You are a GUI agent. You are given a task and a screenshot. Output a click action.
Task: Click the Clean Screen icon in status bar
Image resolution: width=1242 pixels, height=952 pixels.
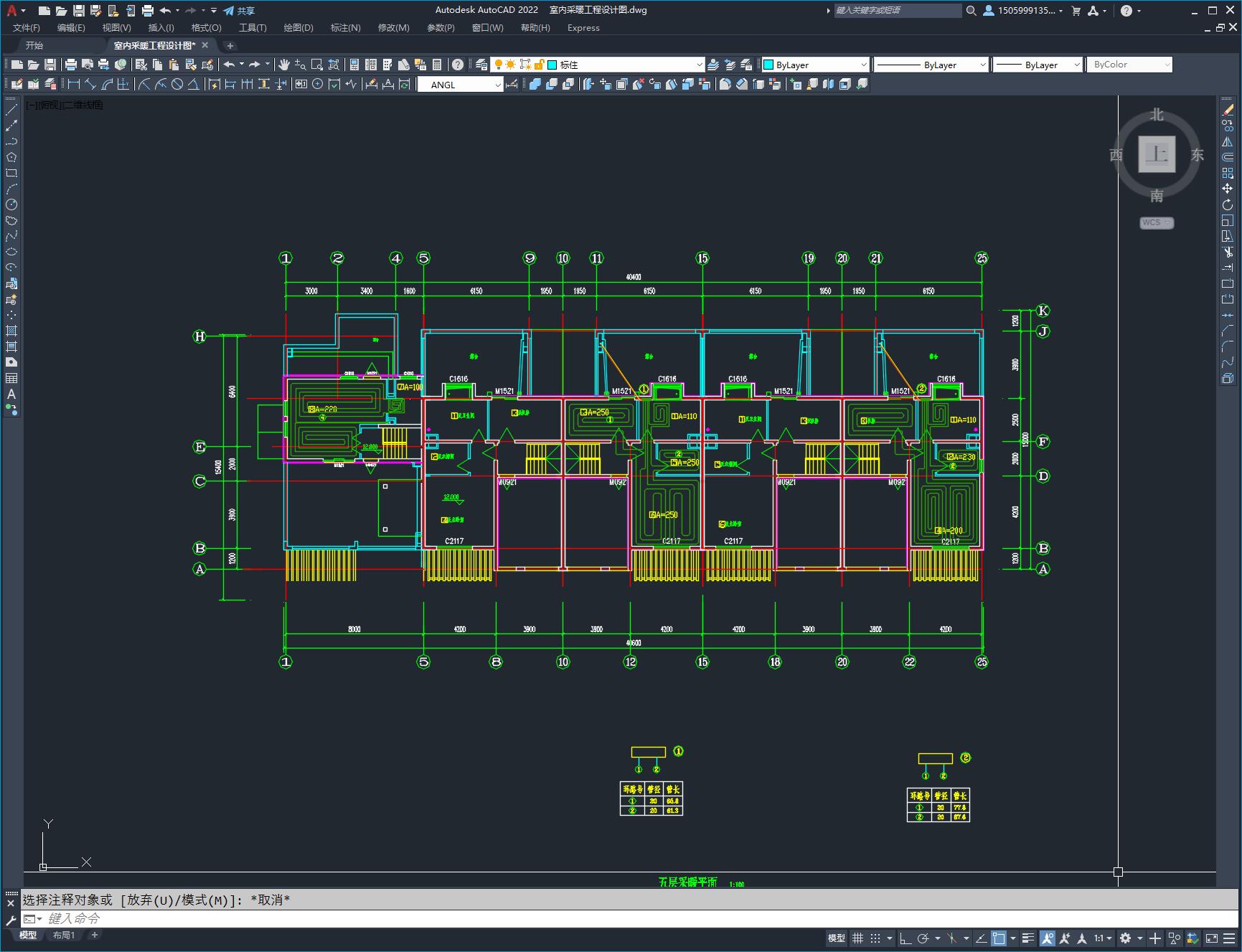[1212, 938]
